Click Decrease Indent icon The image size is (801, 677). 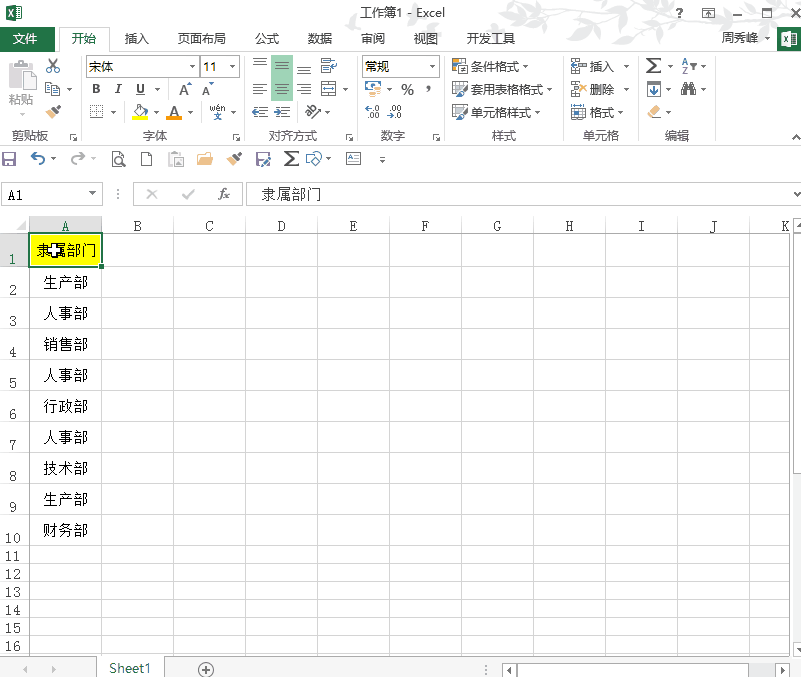[260, 112]
